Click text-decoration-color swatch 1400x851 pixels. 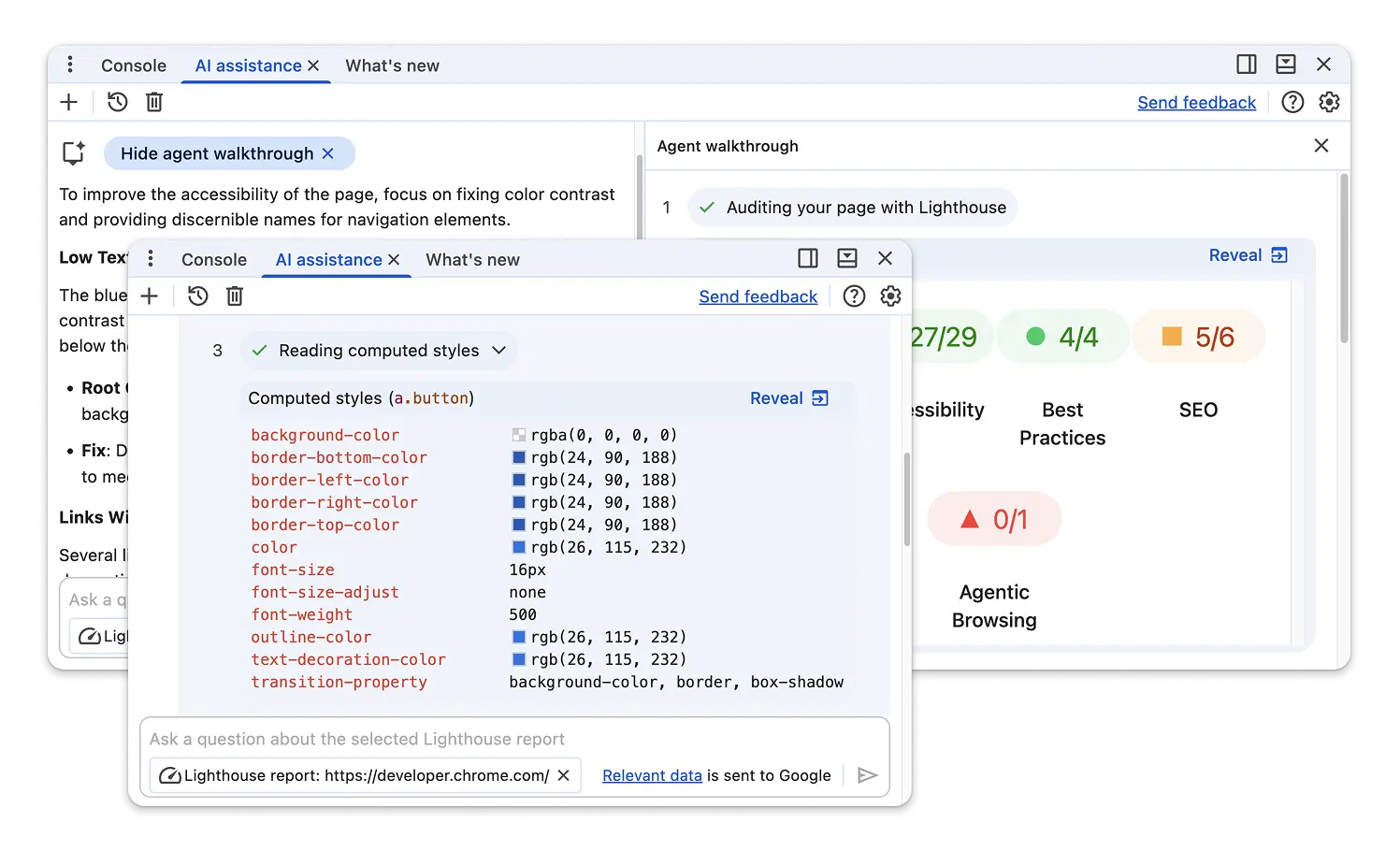pos(519,659)
